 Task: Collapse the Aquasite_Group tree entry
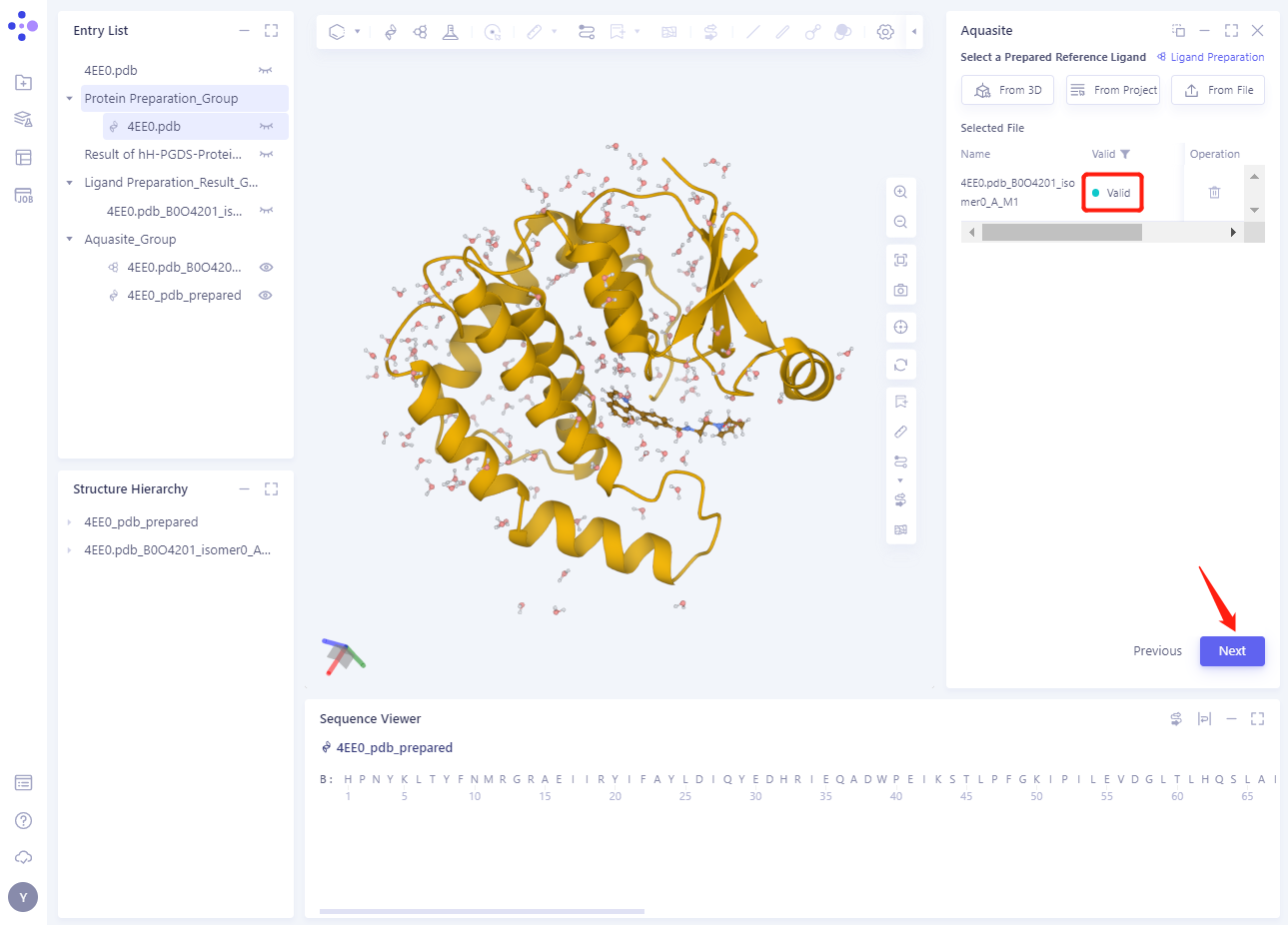pos(69,239)
